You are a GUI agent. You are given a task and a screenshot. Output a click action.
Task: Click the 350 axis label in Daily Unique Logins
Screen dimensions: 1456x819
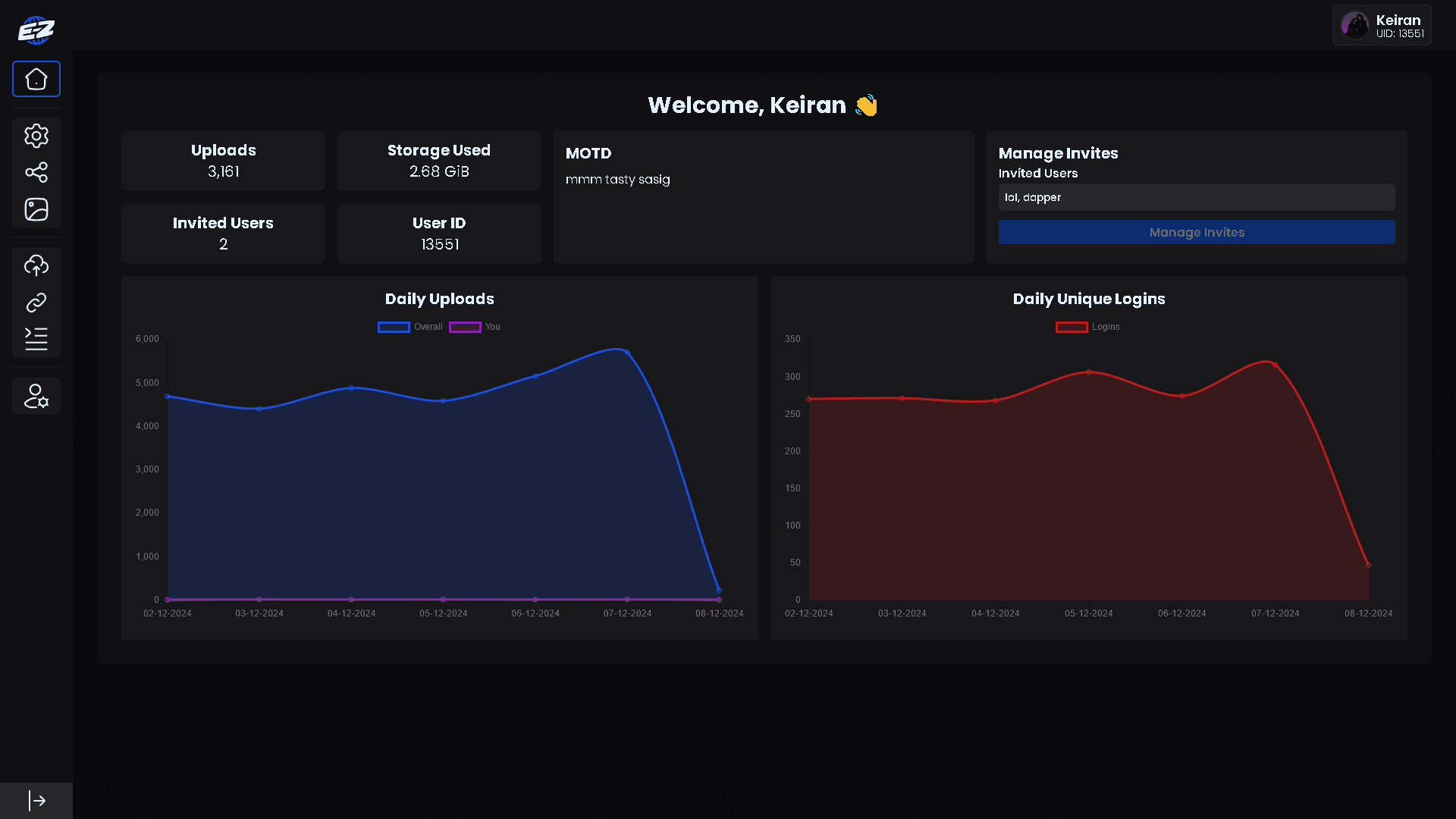pyautogui.click(x=792, y=339)
